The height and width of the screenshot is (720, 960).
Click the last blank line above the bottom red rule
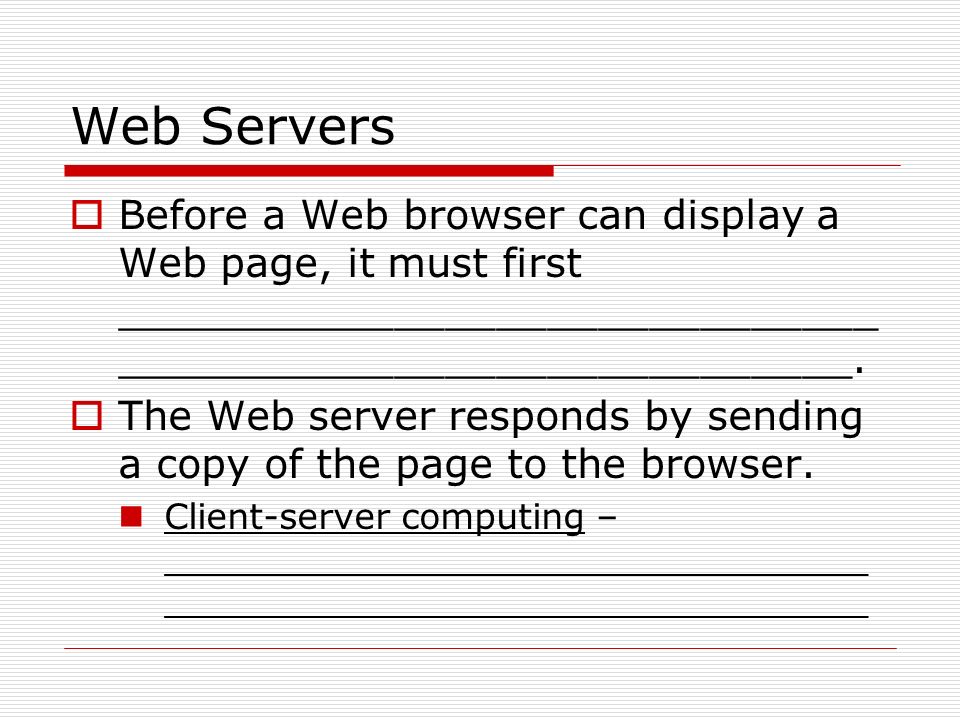tap(516, 616)
